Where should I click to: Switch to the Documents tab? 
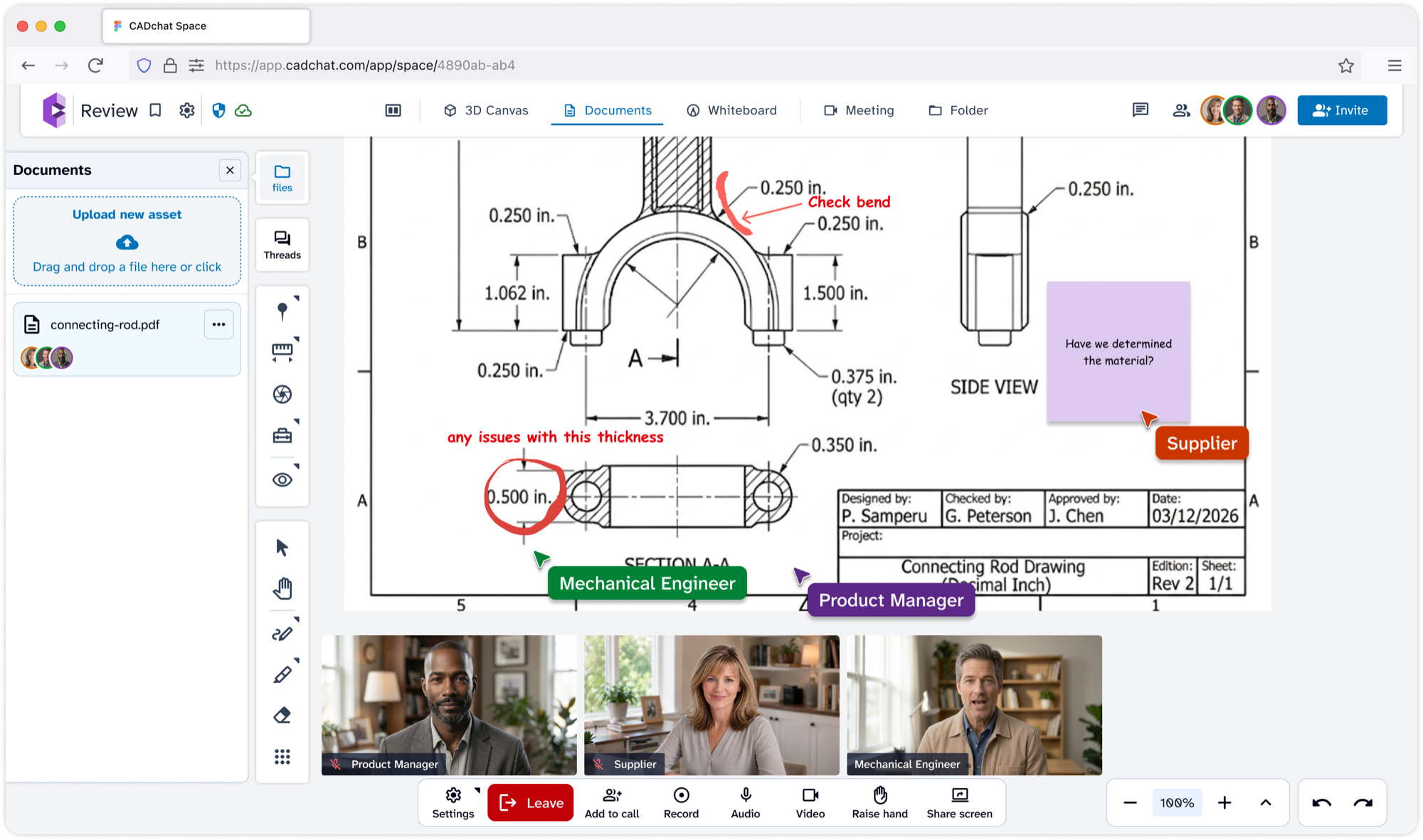point(607,110)
